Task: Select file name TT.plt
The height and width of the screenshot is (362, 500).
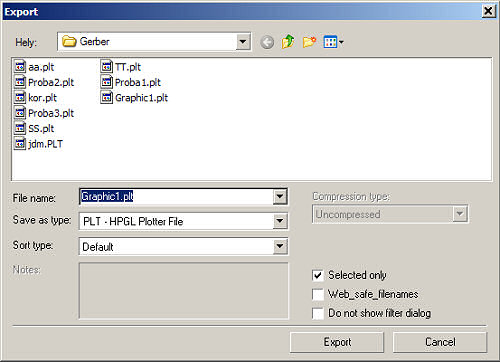Action: coord(128,67)
